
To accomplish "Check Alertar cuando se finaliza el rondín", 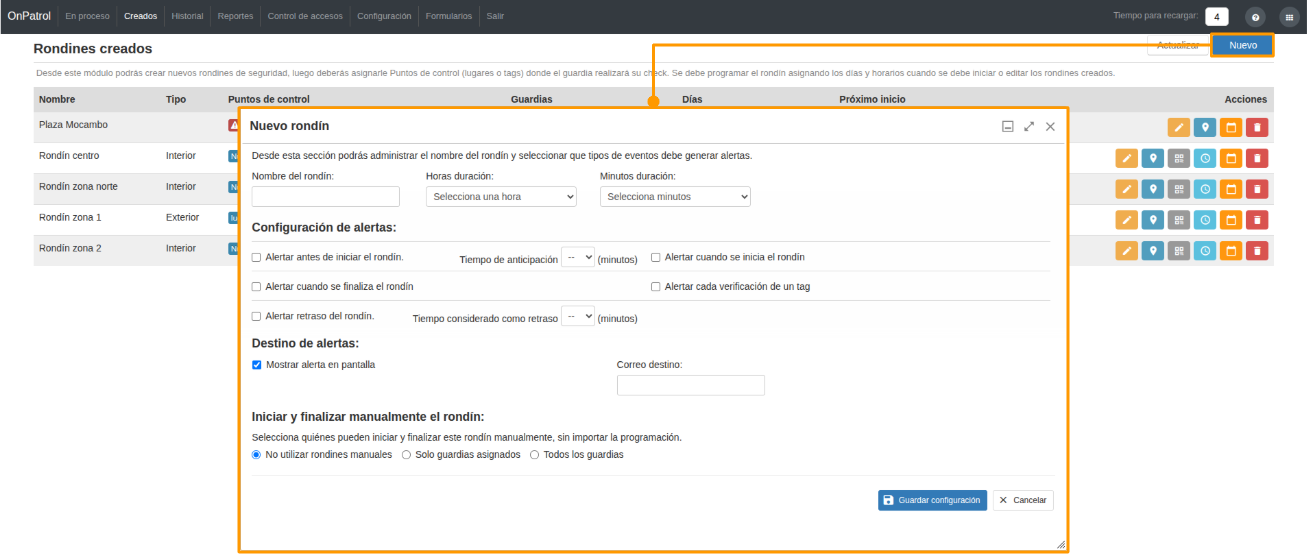I will pos(257,286).
